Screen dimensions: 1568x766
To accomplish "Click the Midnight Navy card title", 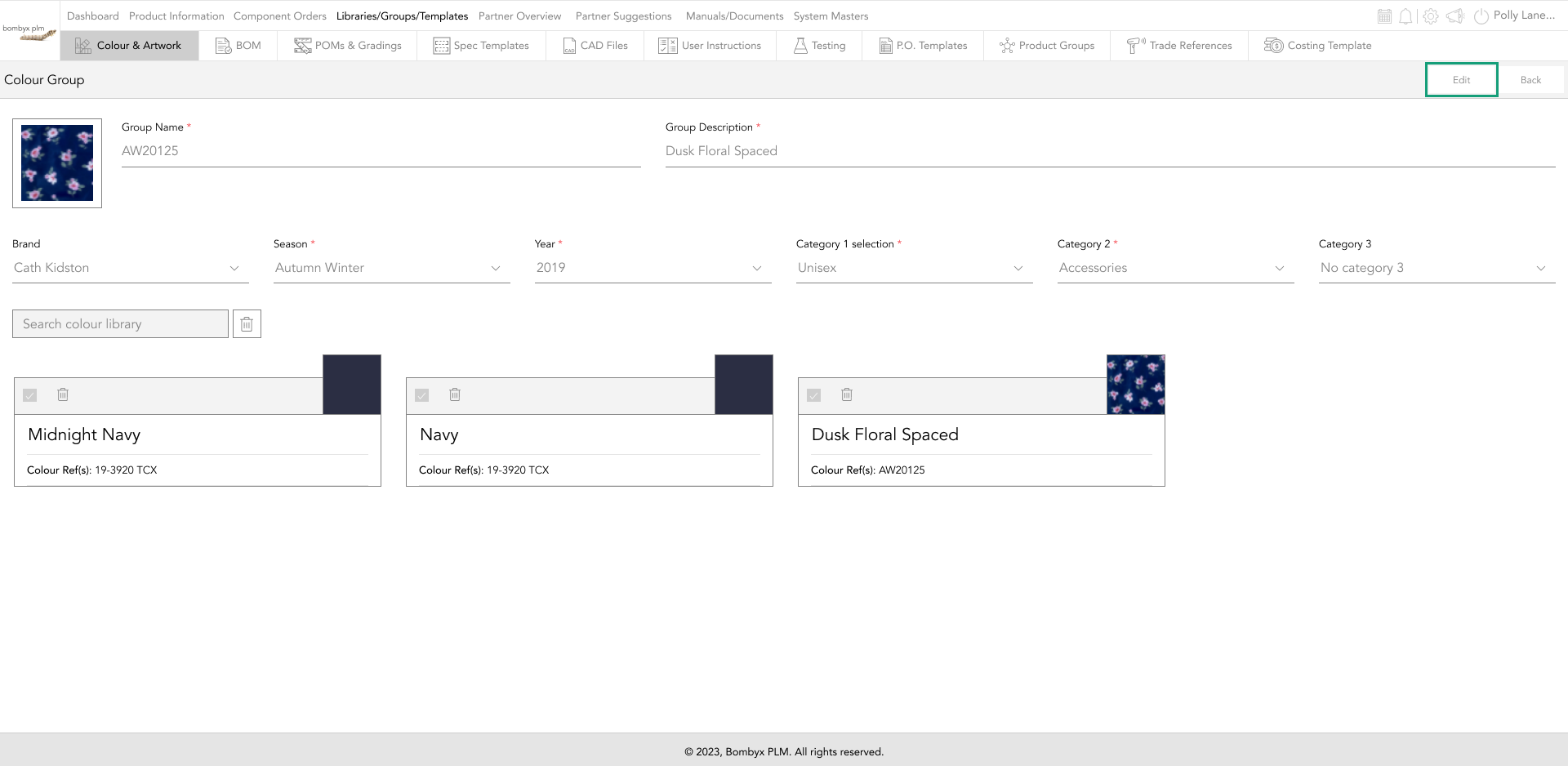I will tap(84, 434).
